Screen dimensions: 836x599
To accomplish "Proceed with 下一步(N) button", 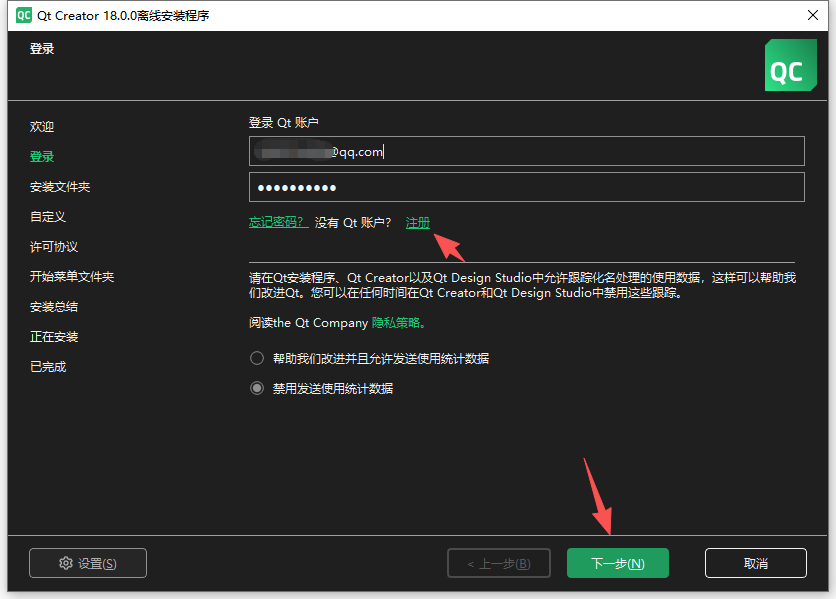I will pyautogui.click(x=617, y=563).
